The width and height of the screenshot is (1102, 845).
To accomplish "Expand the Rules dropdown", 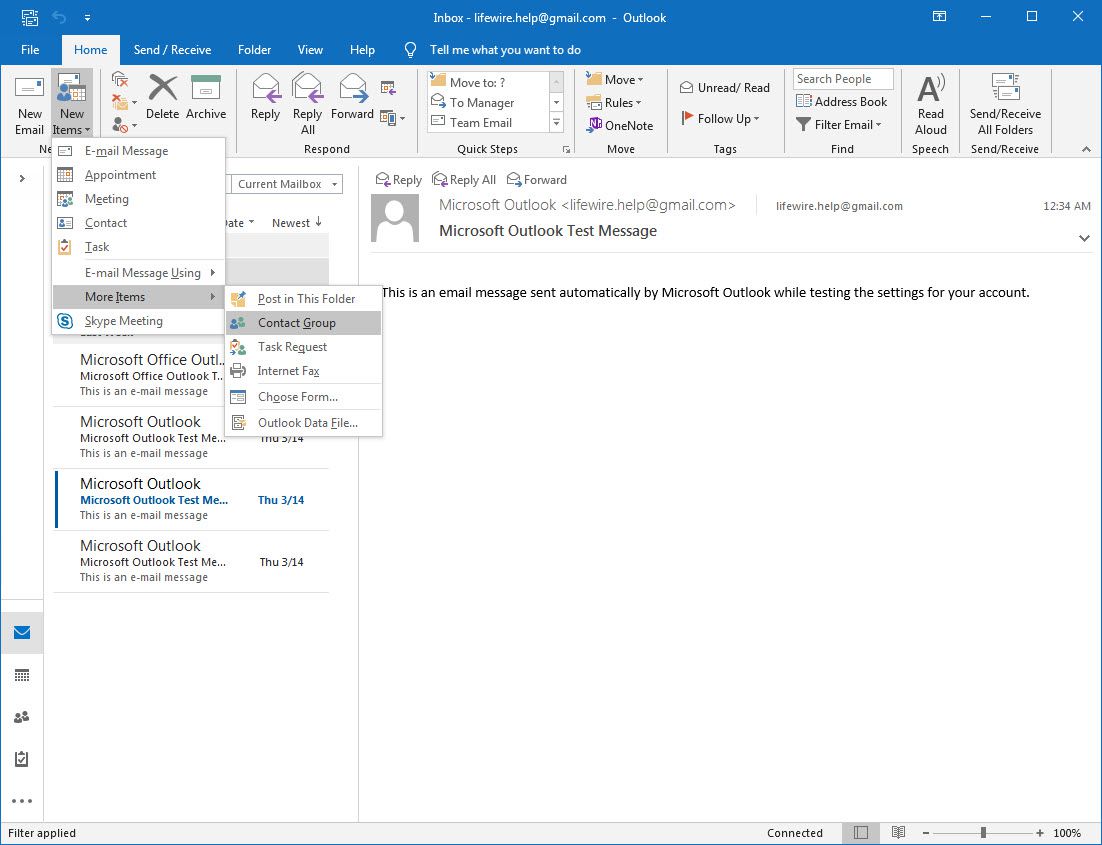I will pyautogui.click(x=614, y=103).
